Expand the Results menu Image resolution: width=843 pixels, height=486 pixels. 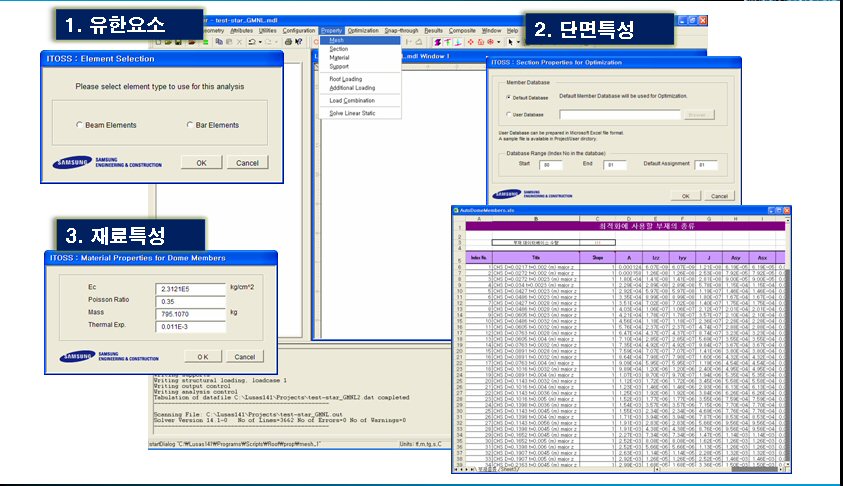[x=433, y=30]
